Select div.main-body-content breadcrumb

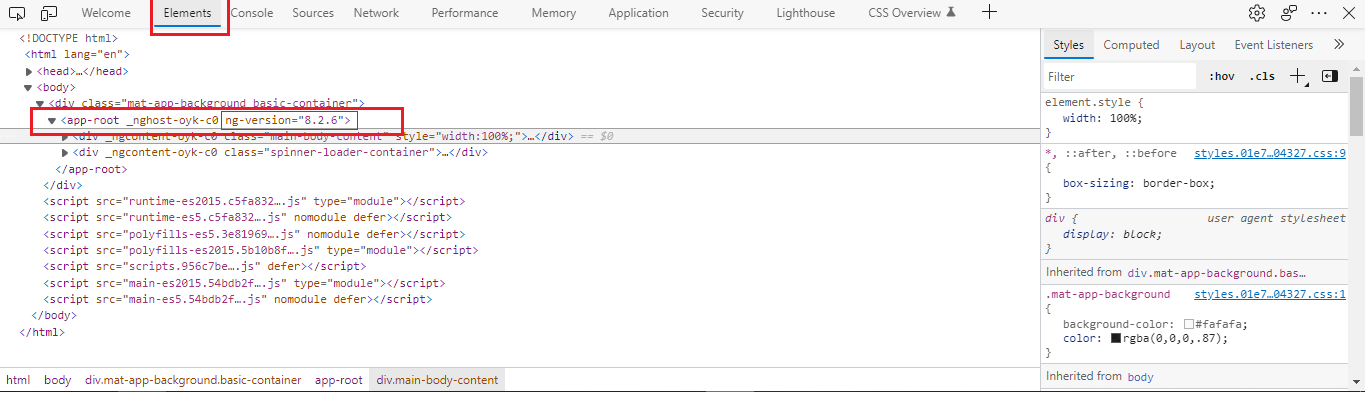tap(436, 380)
